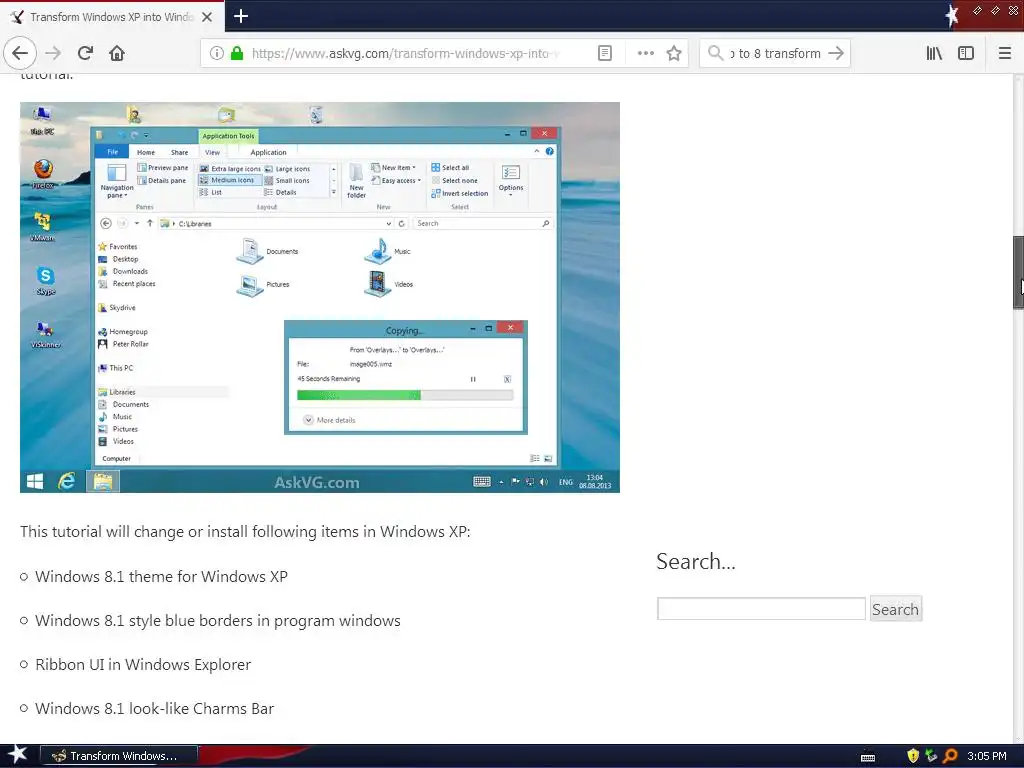Focus the askvg.com address bar
This screenshot has height=768, width=1024.
(405, 53)
